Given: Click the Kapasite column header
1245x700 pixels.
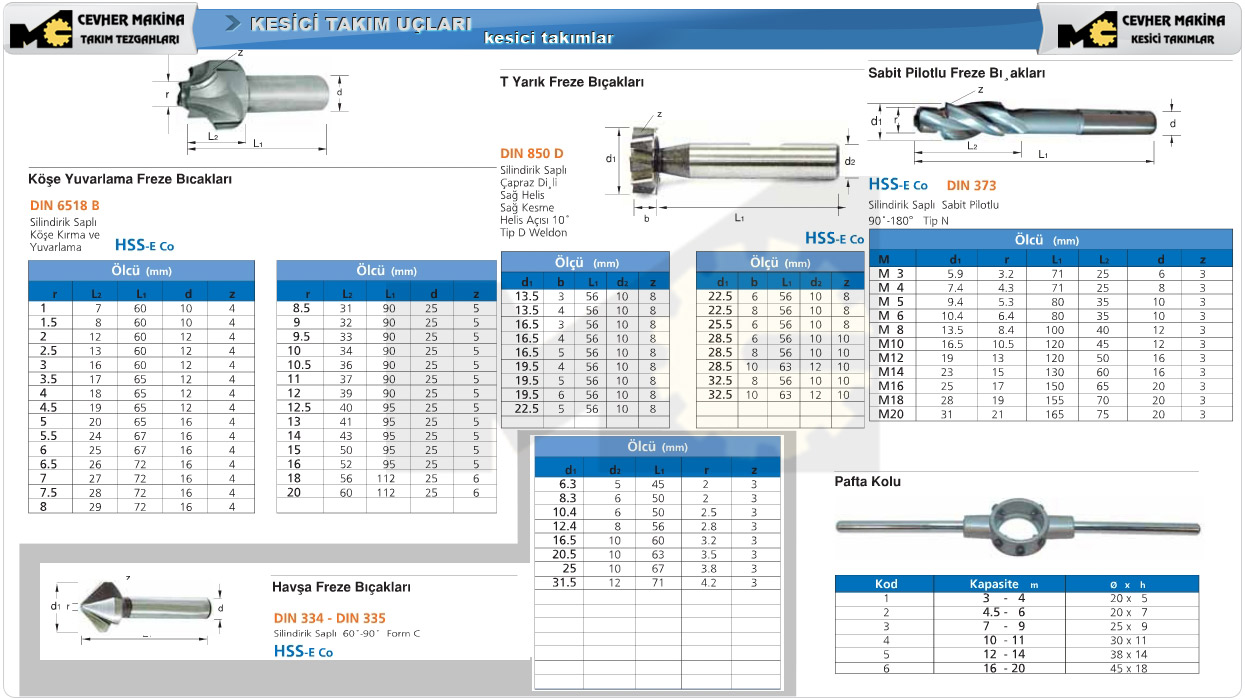Looking at the screenshot, I should 998,583.
